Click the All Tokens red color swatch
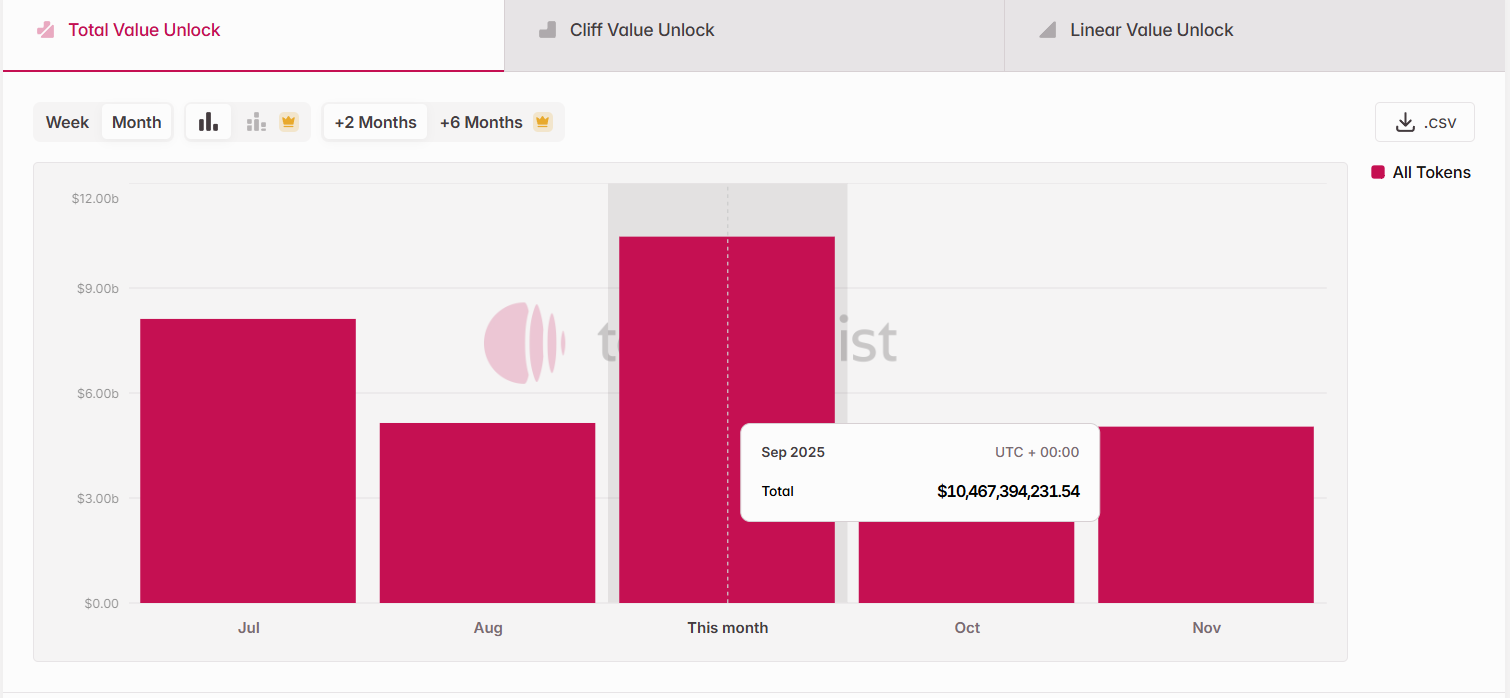 1378,172
